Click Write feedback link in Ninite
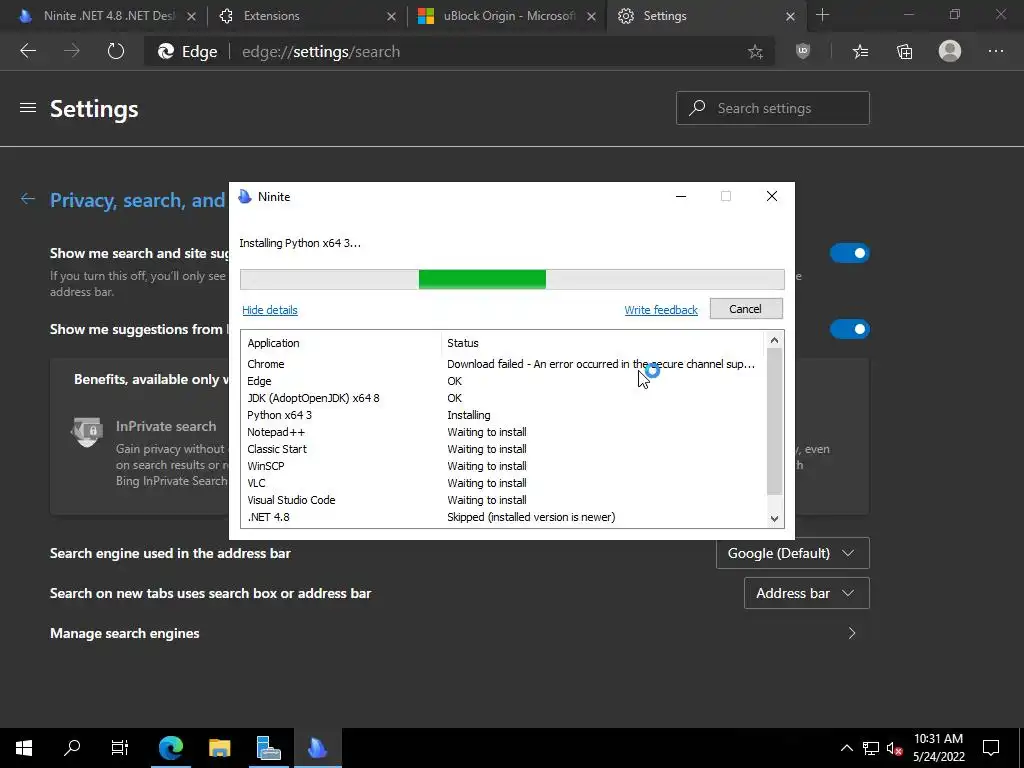 tap(661, 310)
